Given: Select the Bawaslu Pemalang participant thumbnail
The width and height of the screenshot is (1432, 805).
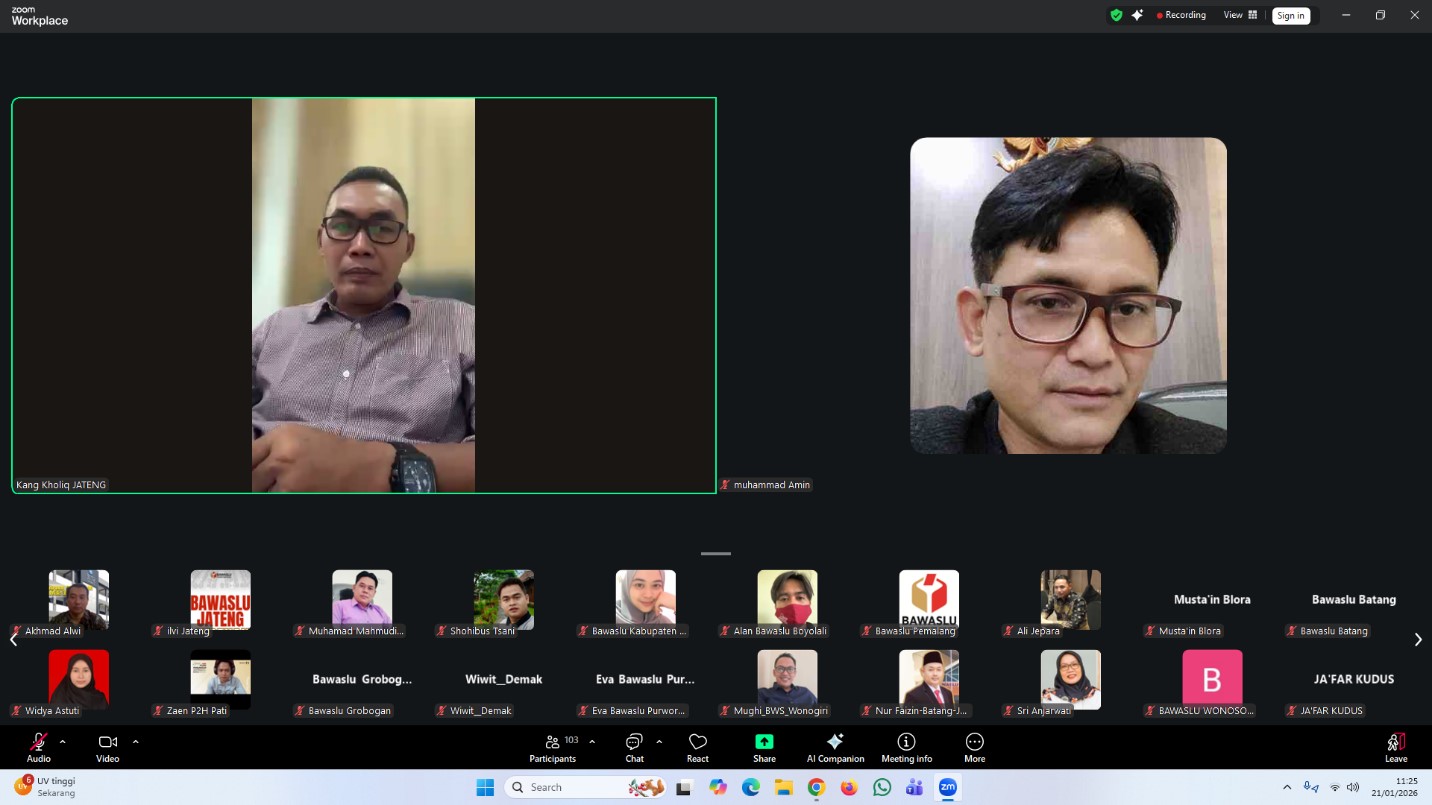Looking at the screenshot, I should (928, 599).
